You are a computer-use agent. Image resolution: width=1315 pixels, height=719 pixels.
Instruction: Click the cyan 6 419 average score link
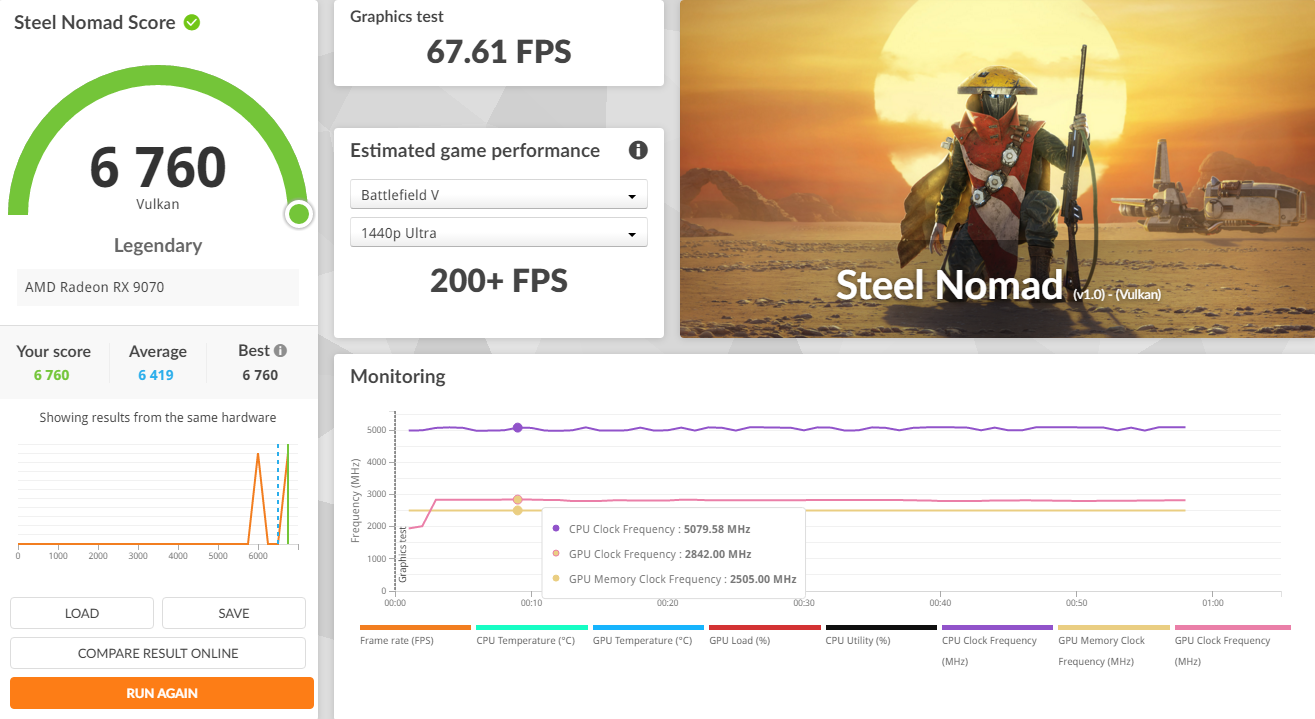(x=157, y=375)
